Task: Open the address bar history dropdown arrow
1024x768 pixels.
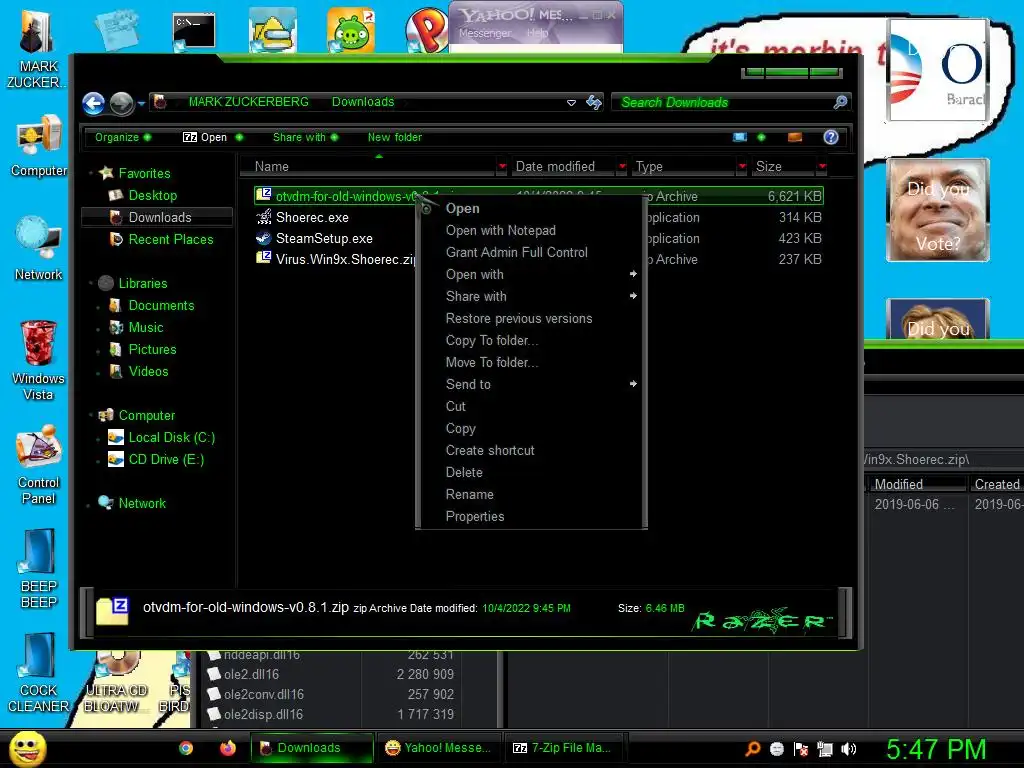Action: tap(571, 103)
